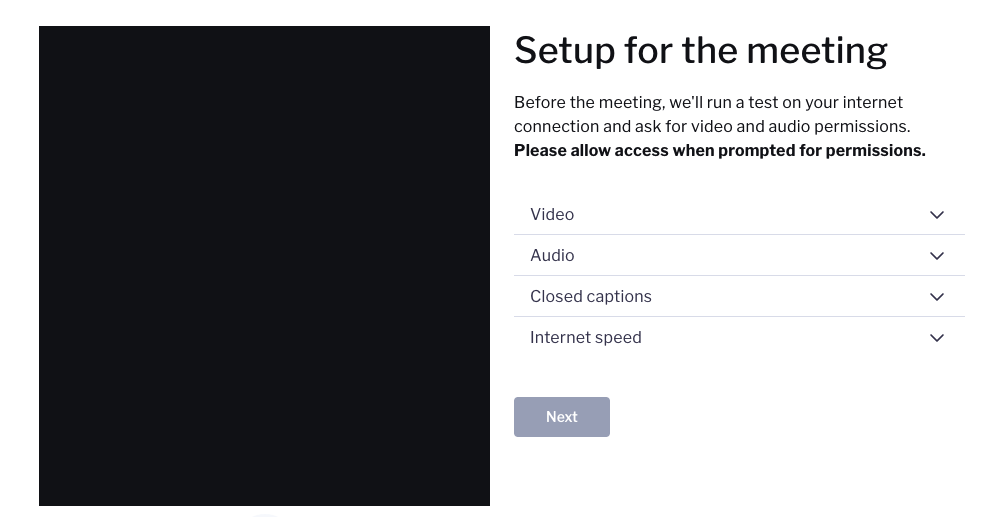
Task: Click the "Internet speed" label text
Action: point(585,338)
